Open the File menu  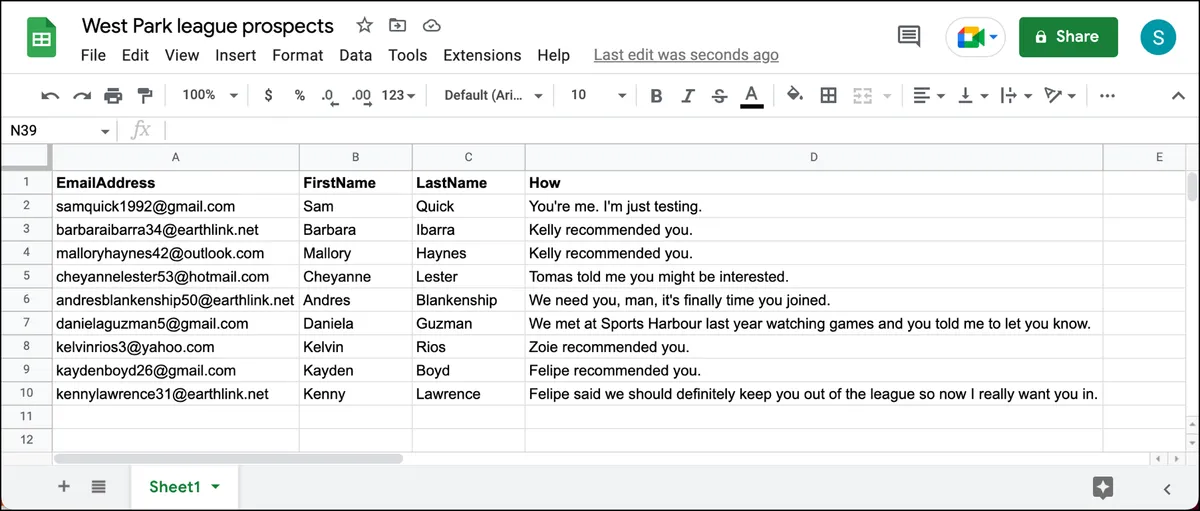[93, 55]
